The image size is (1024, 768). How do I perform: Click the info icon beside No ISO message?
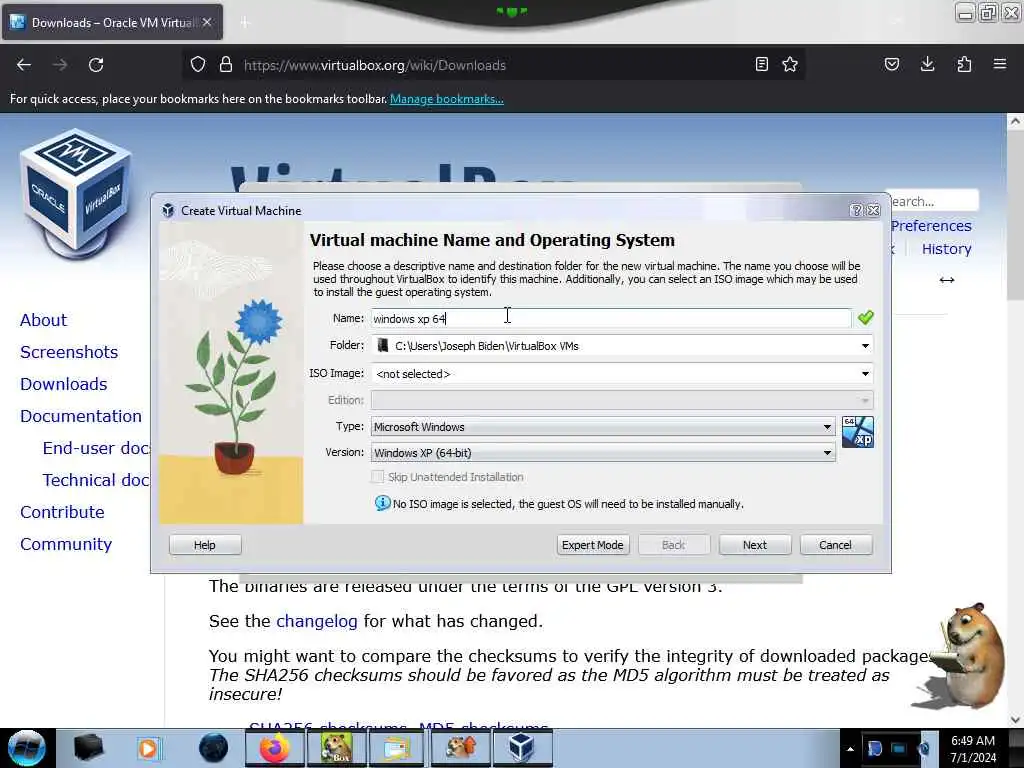383,504
